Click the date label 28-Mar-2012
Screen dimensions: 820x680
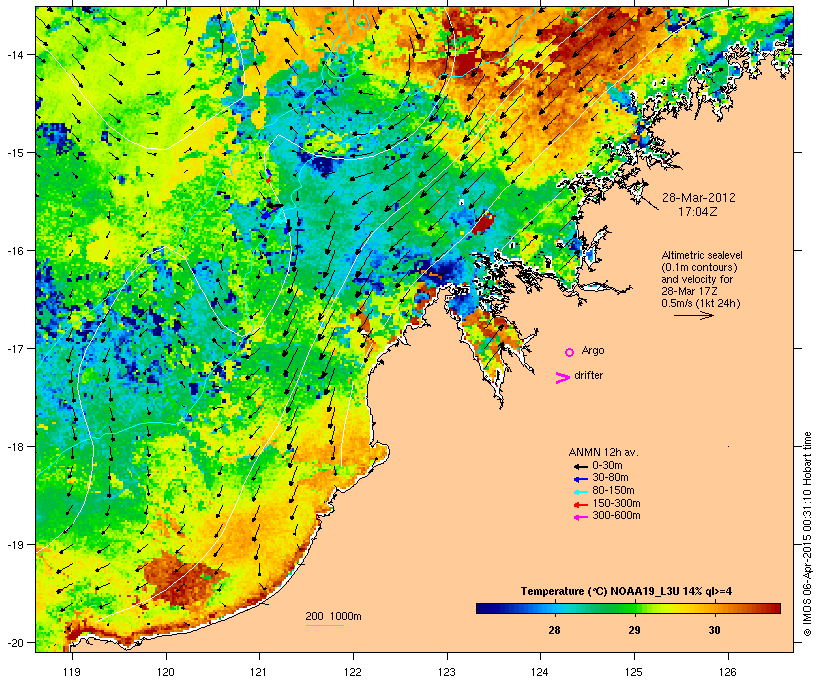[698, 198]
